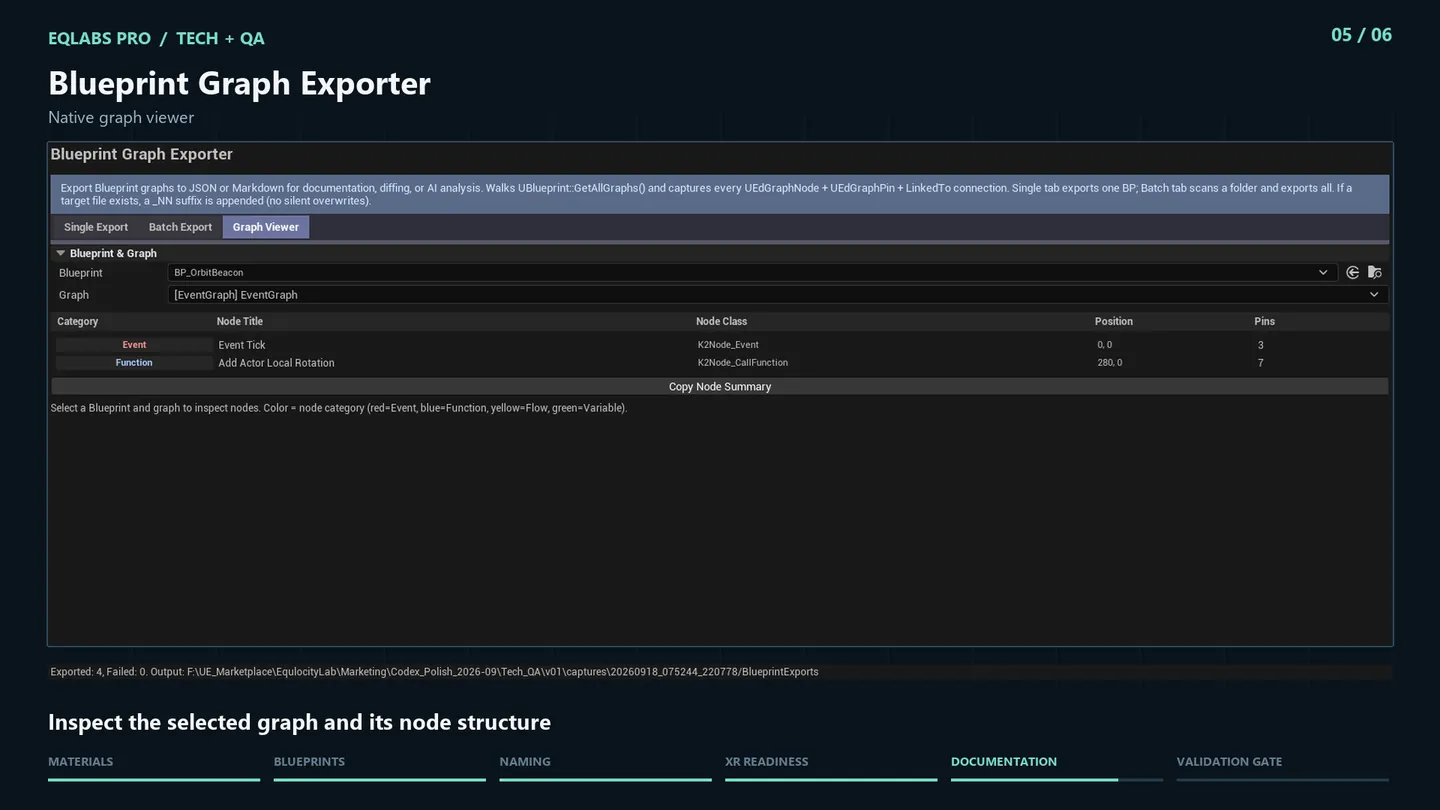Switch to the Single Export tab

click(96, 227)
